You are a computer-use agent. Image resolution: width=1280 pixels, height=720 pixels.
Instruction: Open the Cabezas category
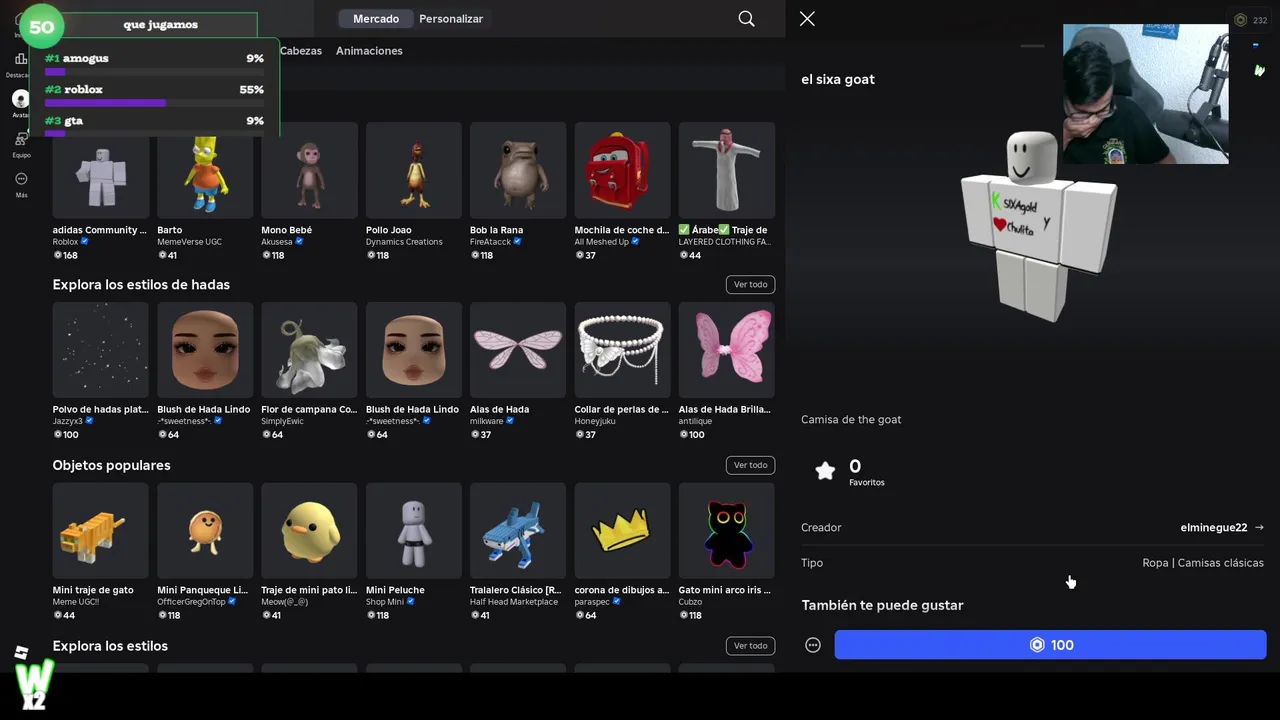point(301,51)
